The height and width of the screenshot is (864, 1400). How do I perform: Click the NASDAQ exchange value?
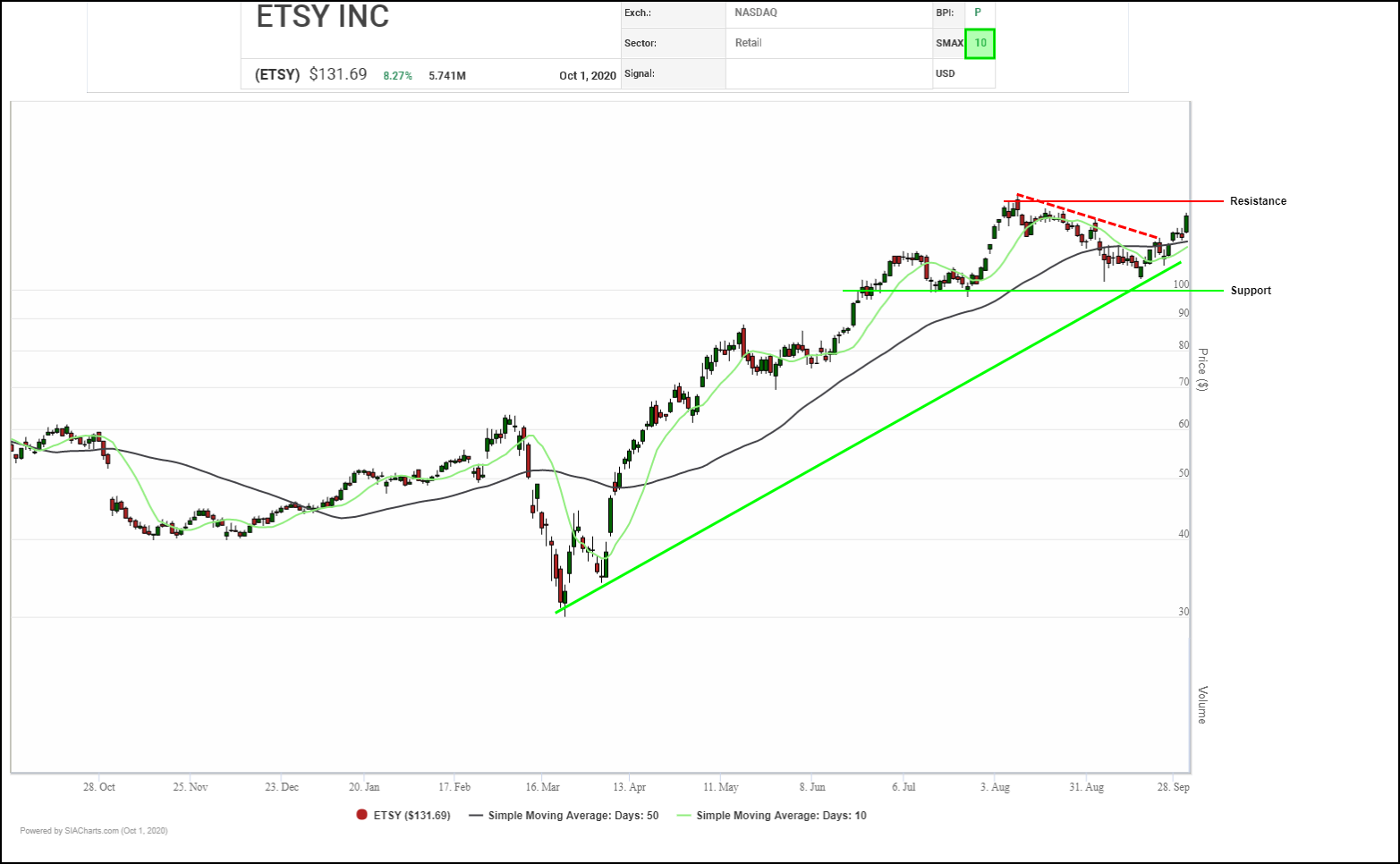click(x=756, y=13)
